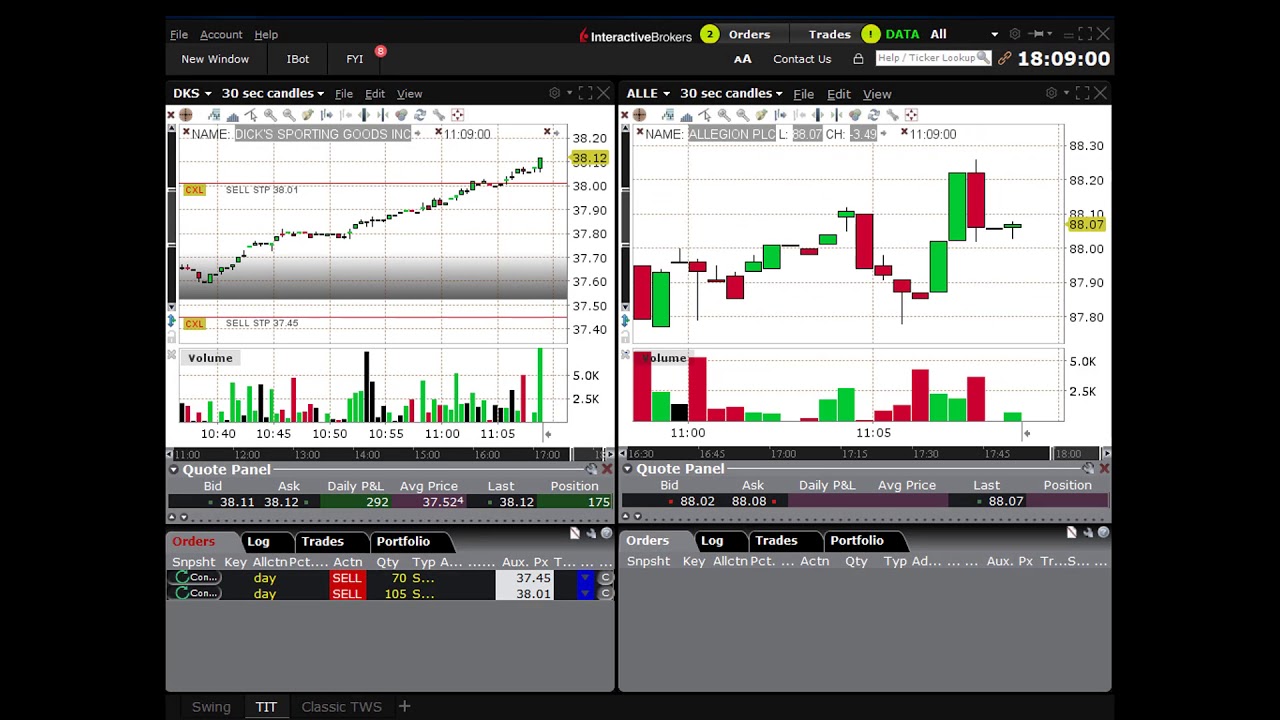Click the AA font size icon
This screenshot has width=1280, height=720.
[742, 59]
